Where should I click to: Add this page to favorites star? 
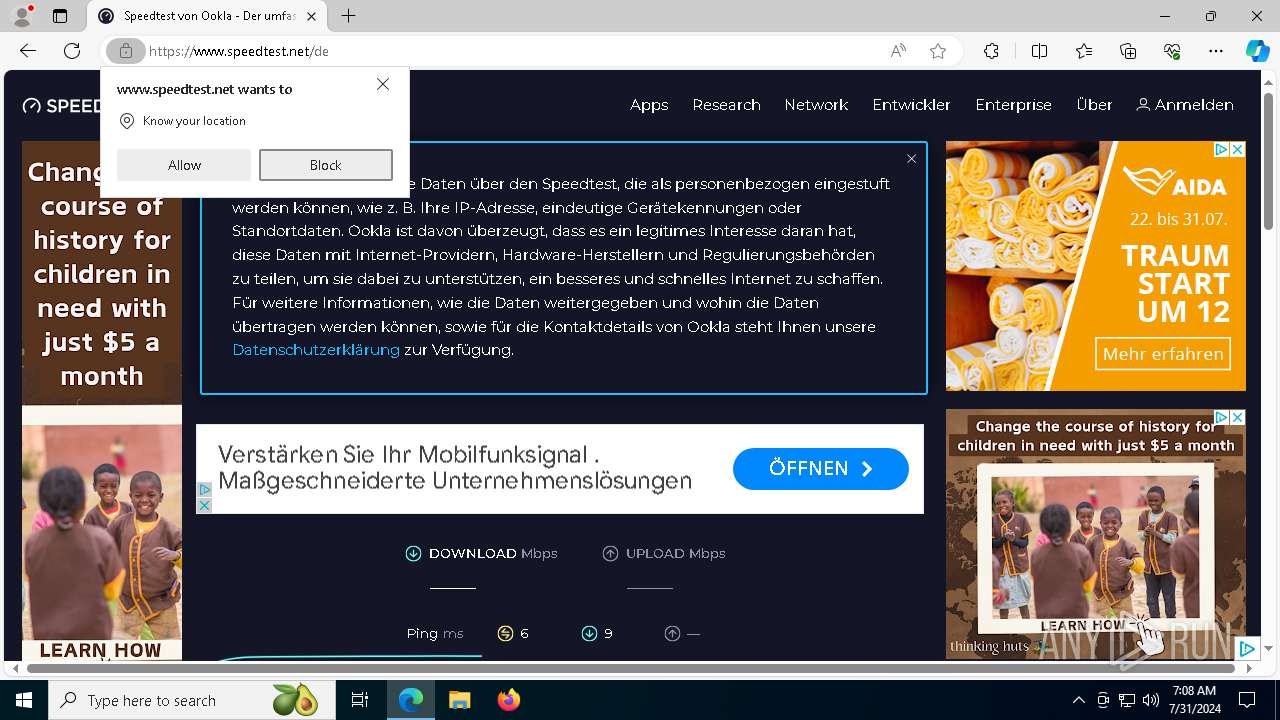click(x=938, y=51)
